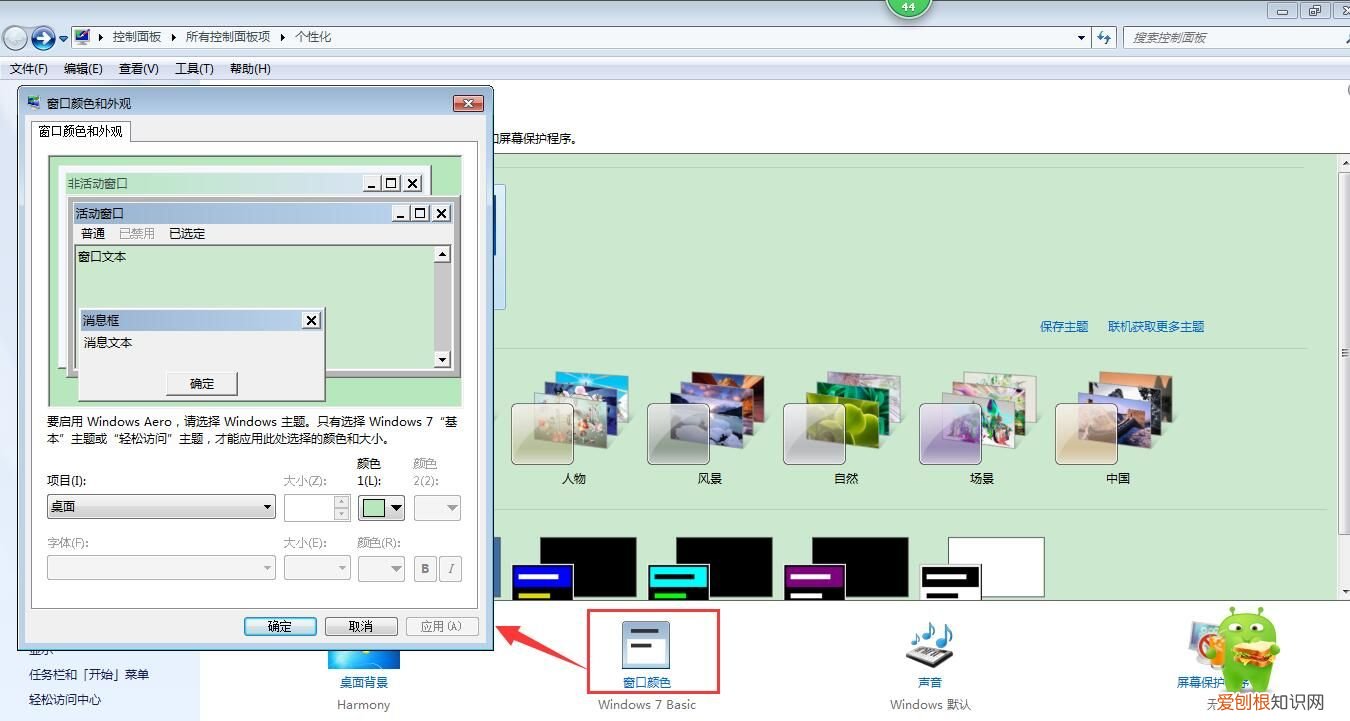Screen dimensions: 1350x721
Task: Expand the address bar history dropdown
Action: [x=1082, y=38]
